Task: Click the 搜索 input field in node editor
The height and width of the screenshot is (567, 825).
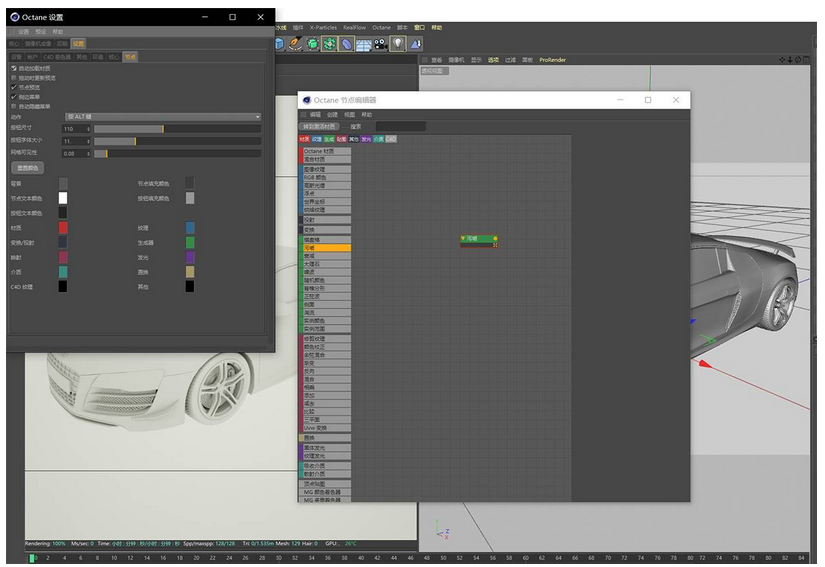Action: pyautogui.click(x=401, y=127)
